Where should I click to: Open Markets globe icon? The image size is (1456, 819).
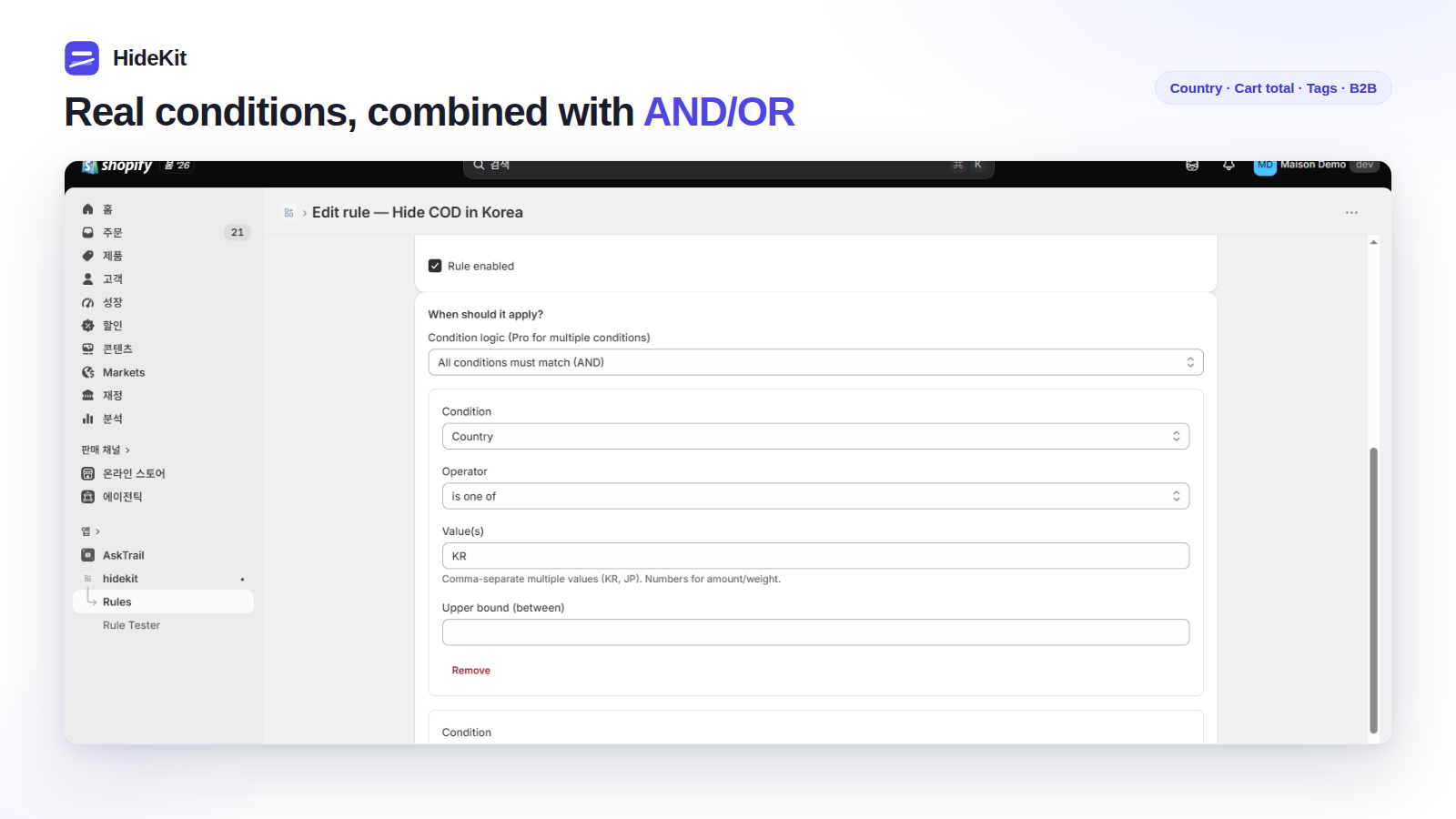(88, 372)
